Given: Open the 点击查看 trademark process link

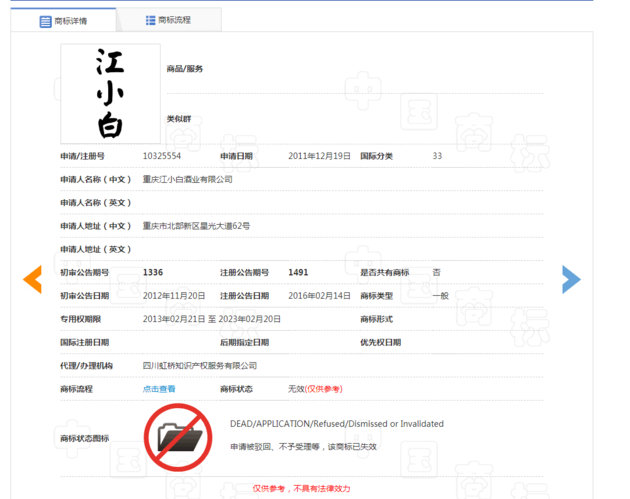Looking at the screenshot, I should 159,389.
